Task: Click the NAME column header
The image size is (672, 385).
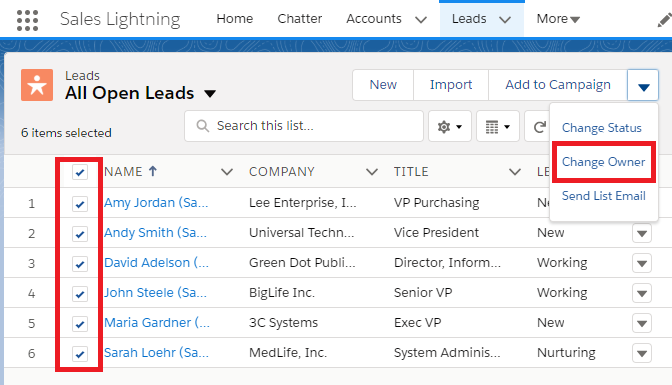Action: point(123,172)
